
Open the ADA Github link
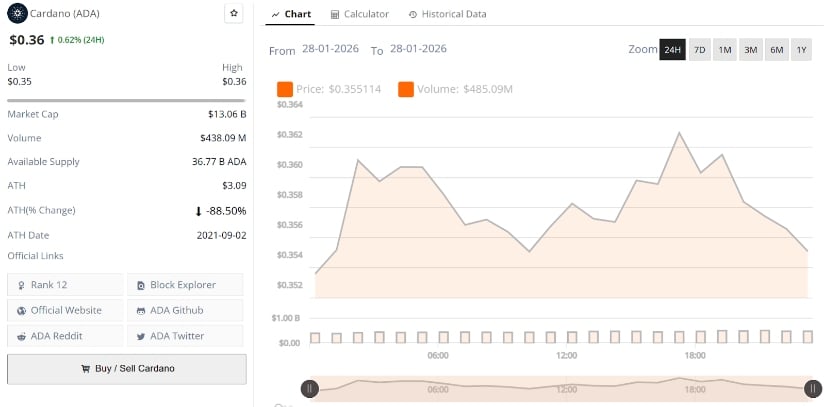(x=184, y=310)
